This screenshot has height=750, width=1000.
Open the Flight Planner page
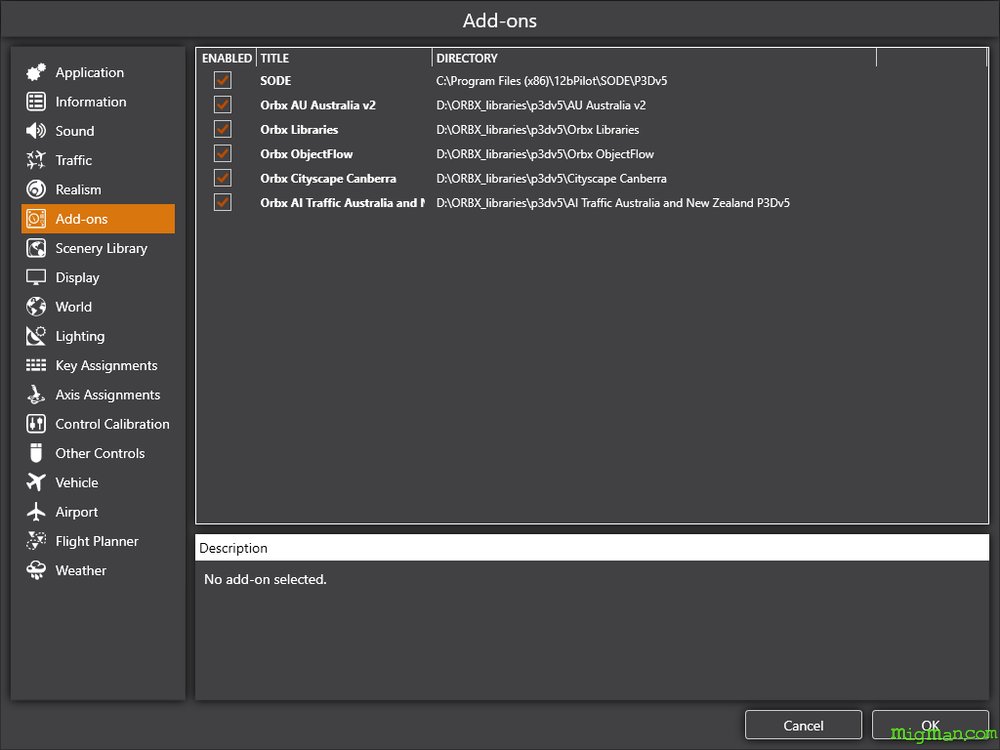[x=98, y=541]
